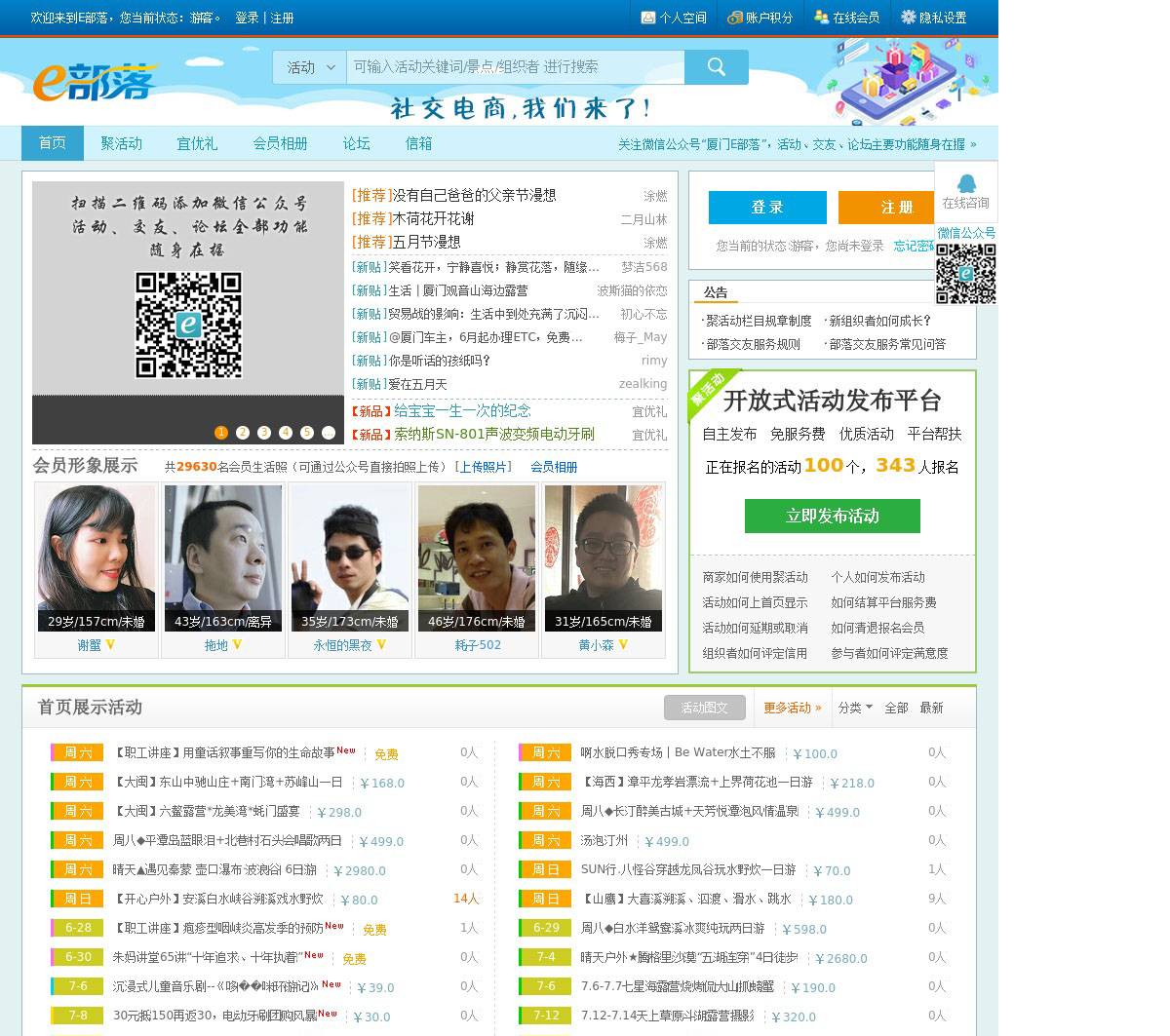Toggle 活动图文 view button

(x=704, y=708)
